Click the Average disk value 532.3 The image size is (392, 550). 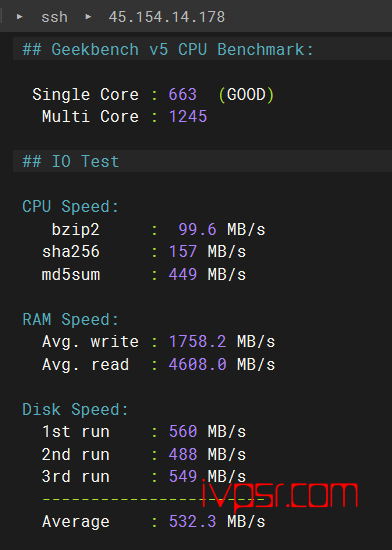[x=192, y=521]
